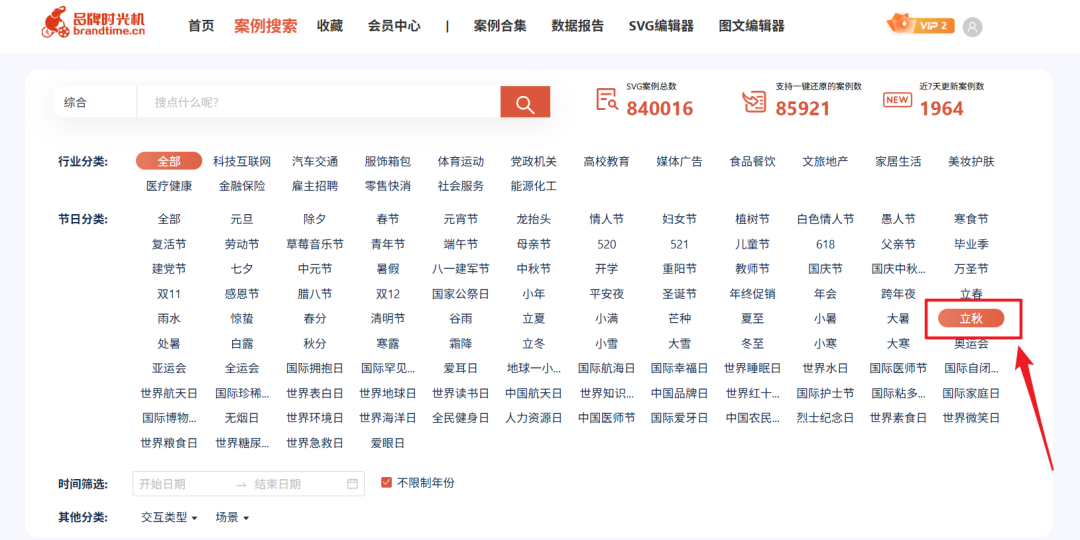Select the 情人节 festival tag
This screenshot has width=1080, height=540.
606,219
